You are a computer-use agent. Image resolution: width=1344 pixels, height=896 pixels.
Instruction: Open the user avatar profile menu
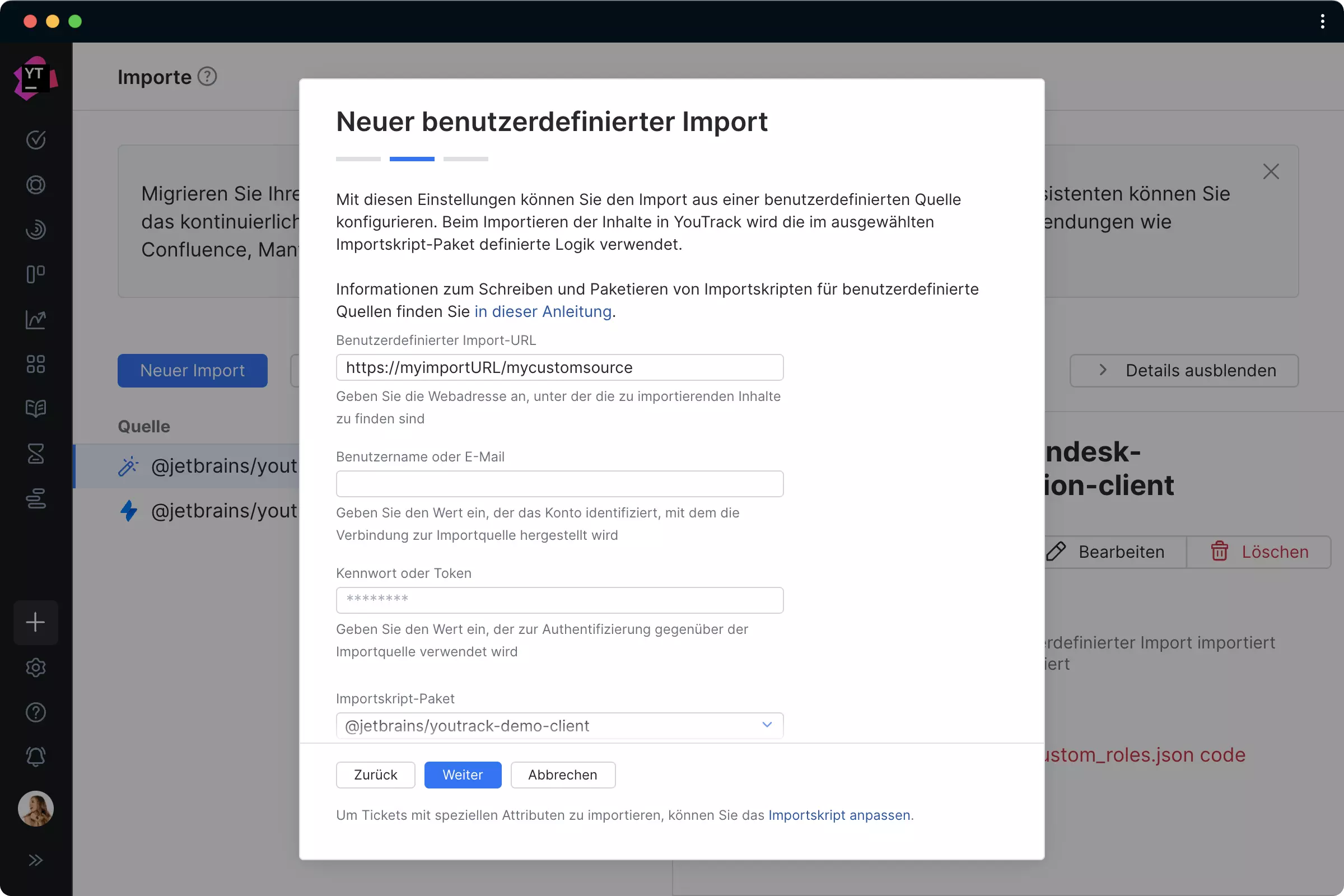(x=35, y=809)
